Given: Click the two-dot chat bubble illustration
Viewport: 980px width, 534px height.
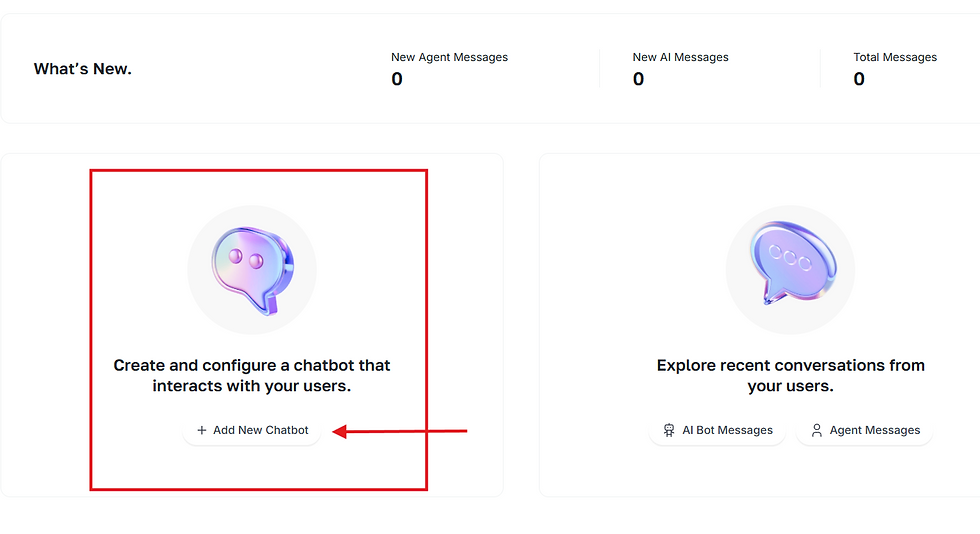Looking at the screenshot, I should click(252, 270).
